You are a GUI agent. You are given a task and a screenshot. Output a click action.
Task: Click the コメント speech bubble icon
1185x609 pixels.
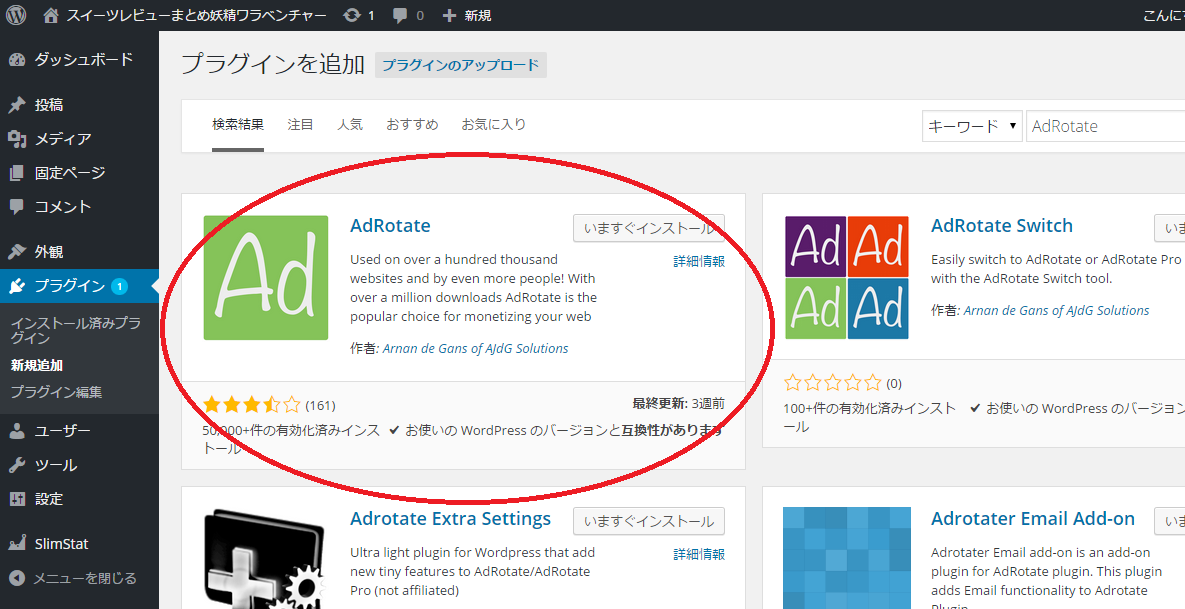pyautogui.click(x=17, y=206)
